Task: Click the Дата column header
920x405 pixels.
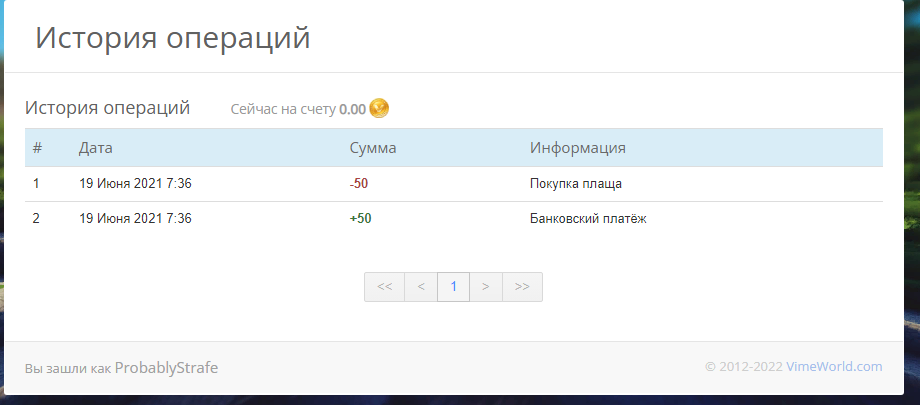Action: click(x=96, y=148)
